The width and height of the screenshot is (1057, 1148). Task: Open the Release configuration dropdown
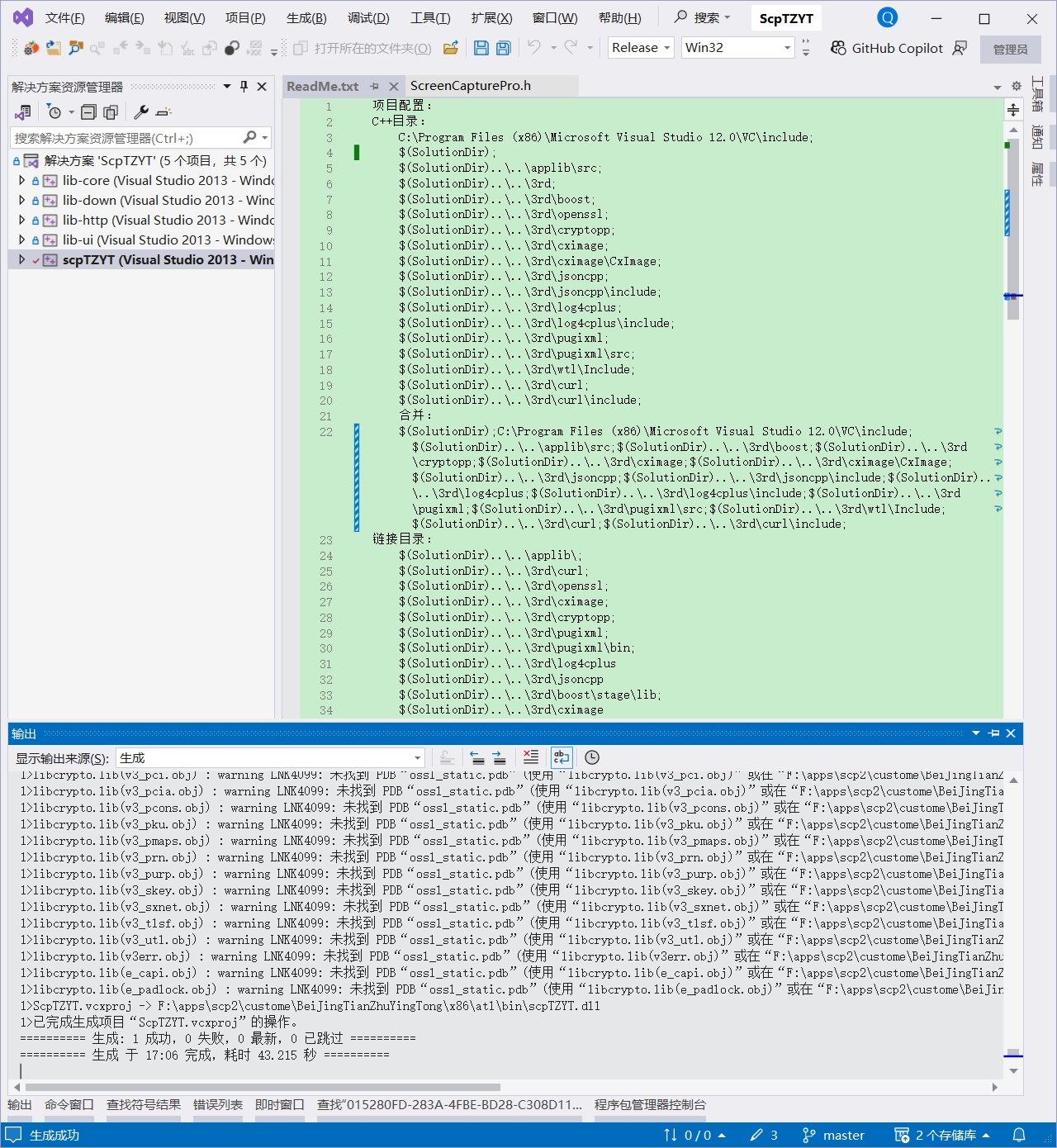(x=641, y=48)
